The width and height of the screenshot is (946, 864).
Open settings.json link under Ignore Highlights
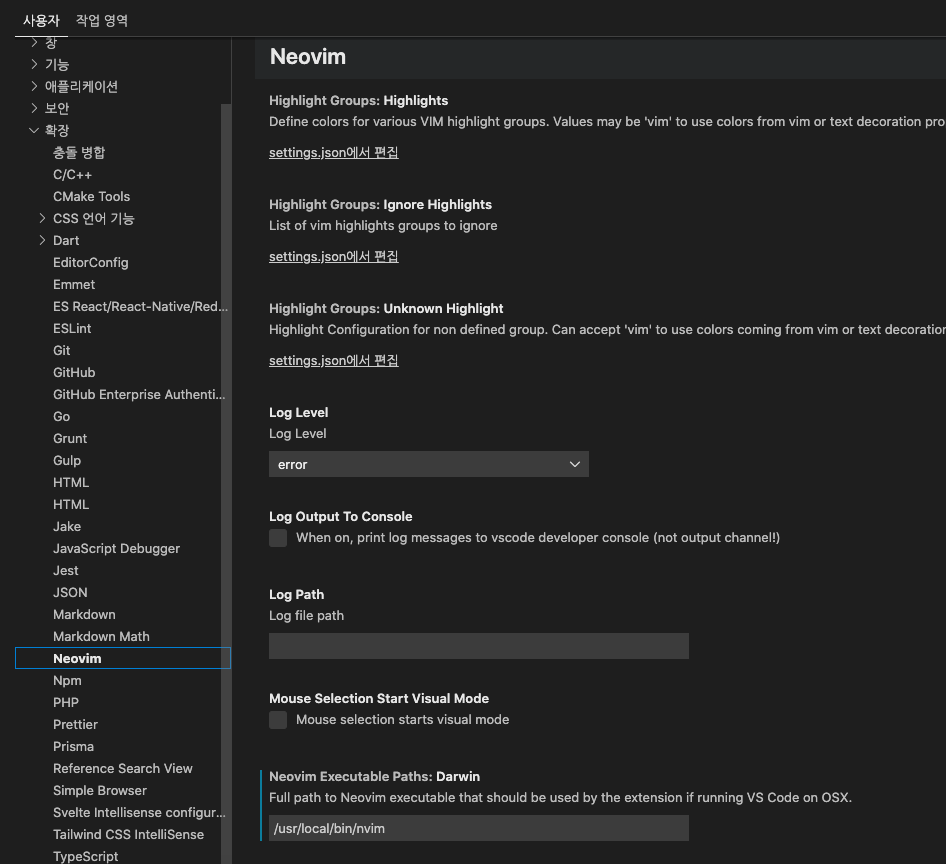[334, 256]
